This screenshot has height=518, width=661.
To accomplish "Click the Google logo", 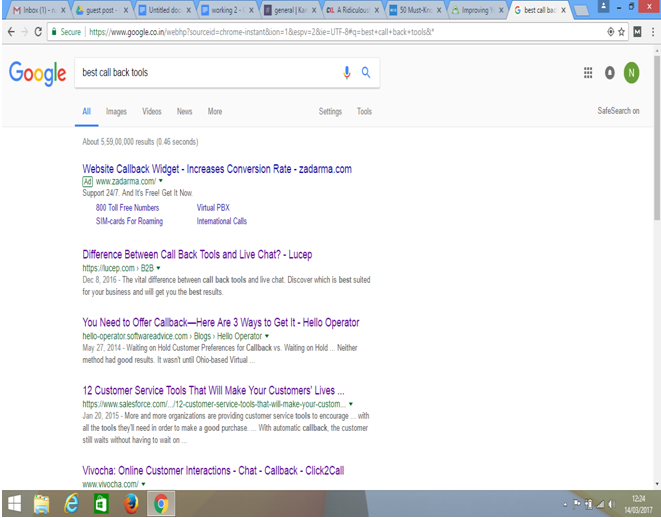I will click(38, 73).
